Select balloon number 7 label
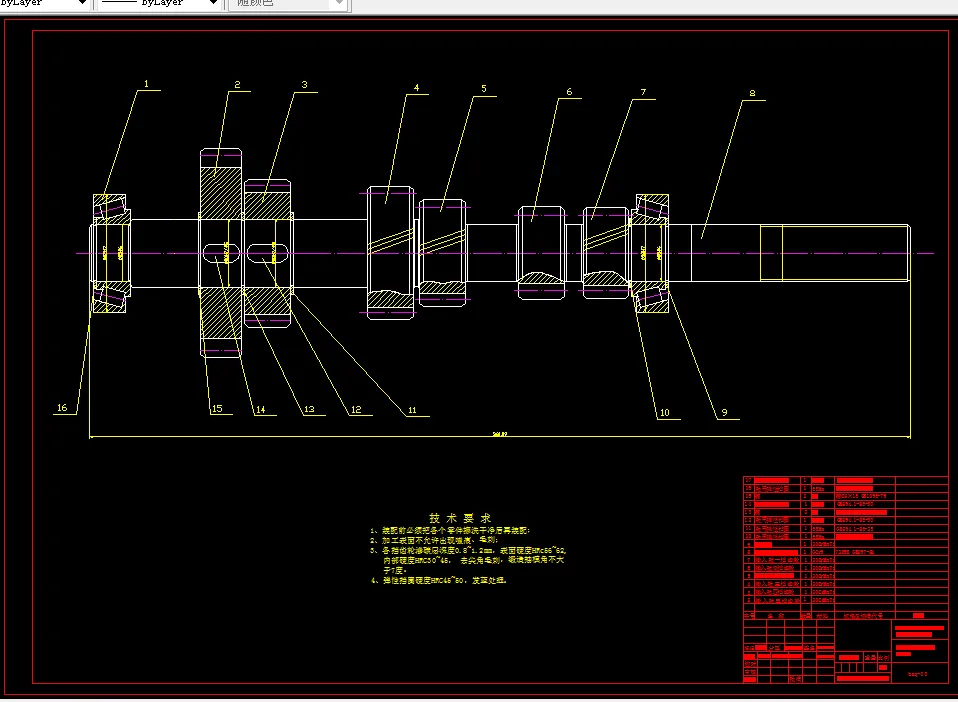 (x=643, y=92)
